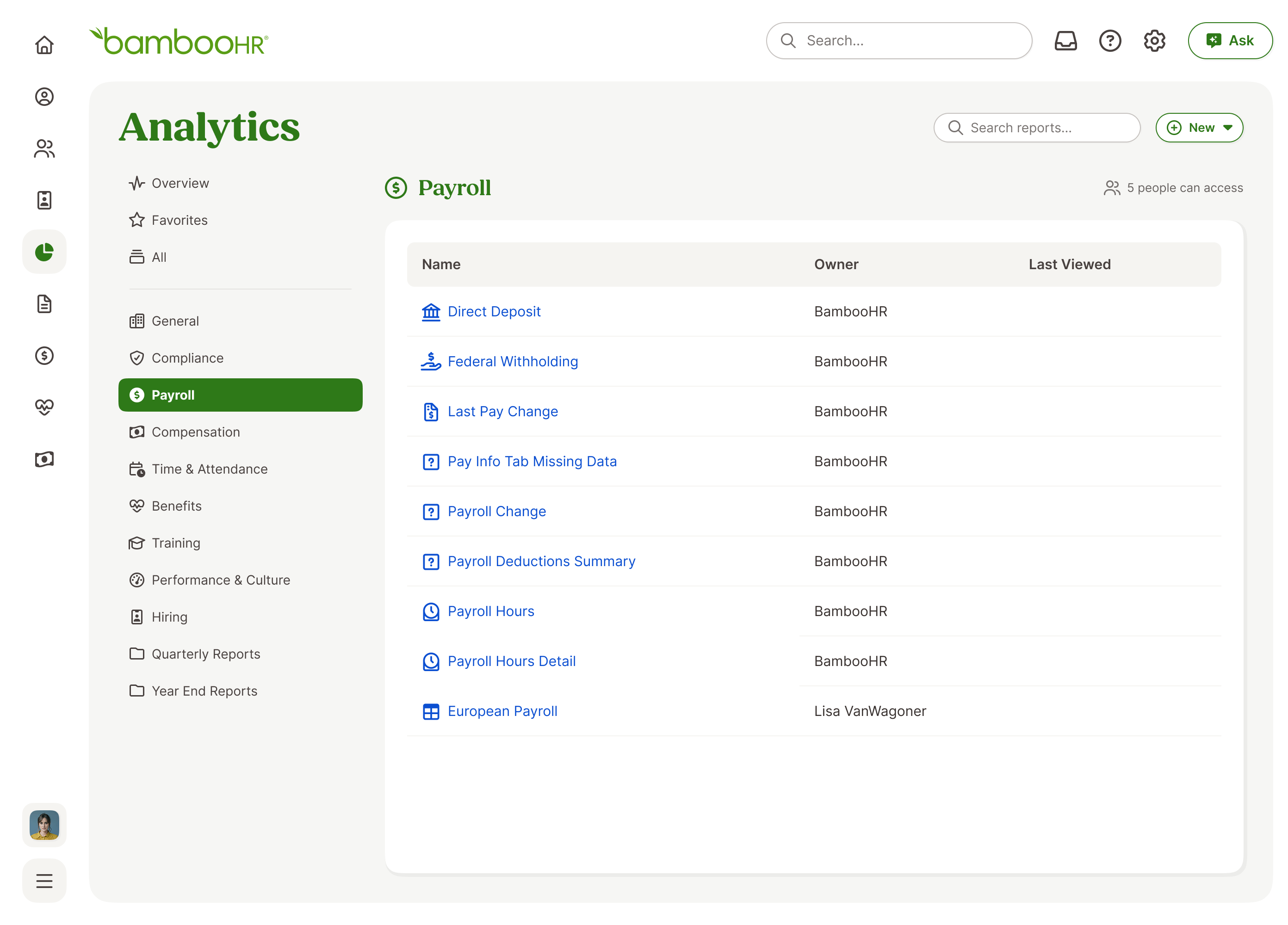Open the Benefits heart icon in left sidebar

point(44,407)
